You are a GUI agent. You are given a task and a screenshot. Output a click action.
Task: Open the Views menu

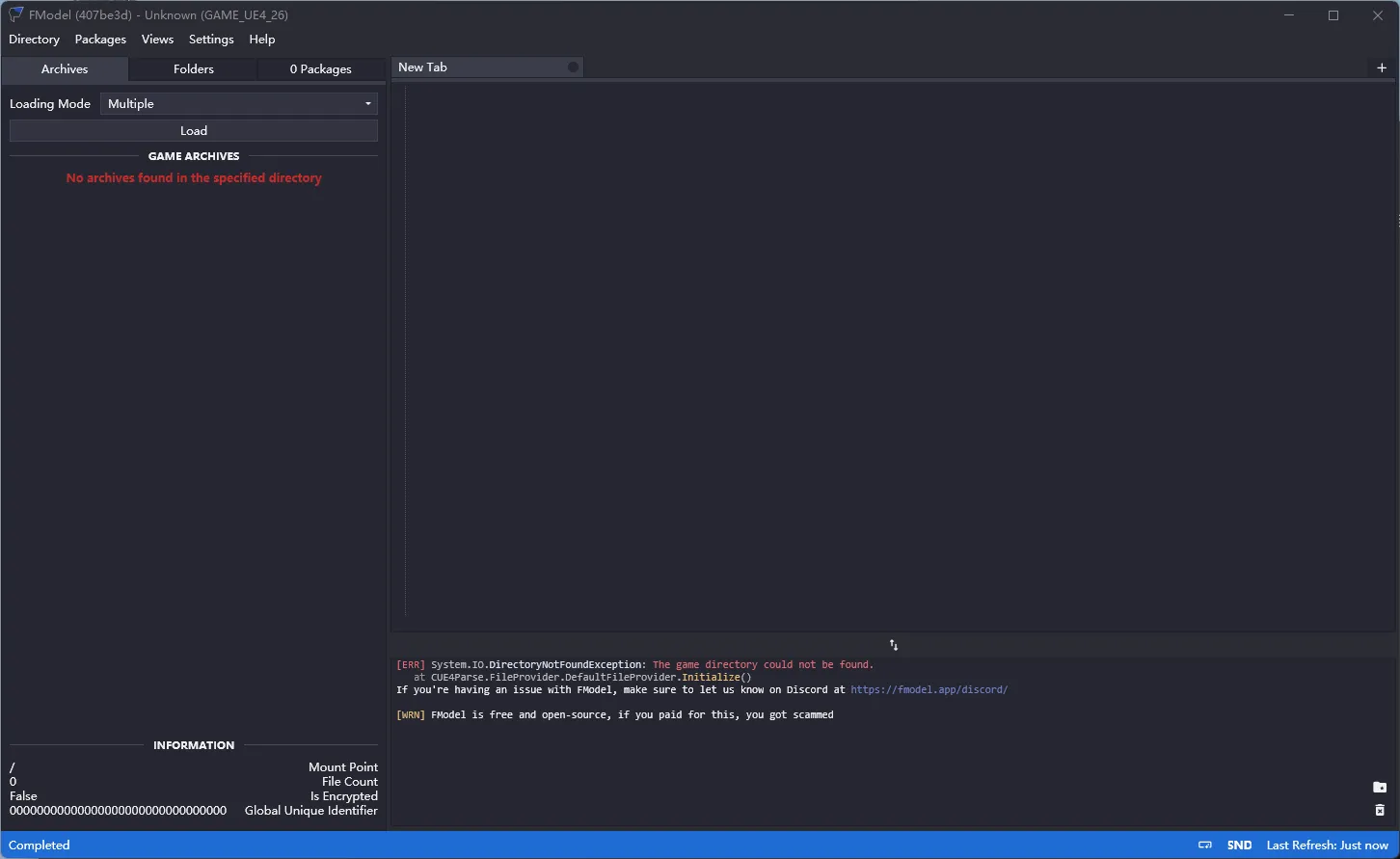pyautogui.click(x=157, y=40)
